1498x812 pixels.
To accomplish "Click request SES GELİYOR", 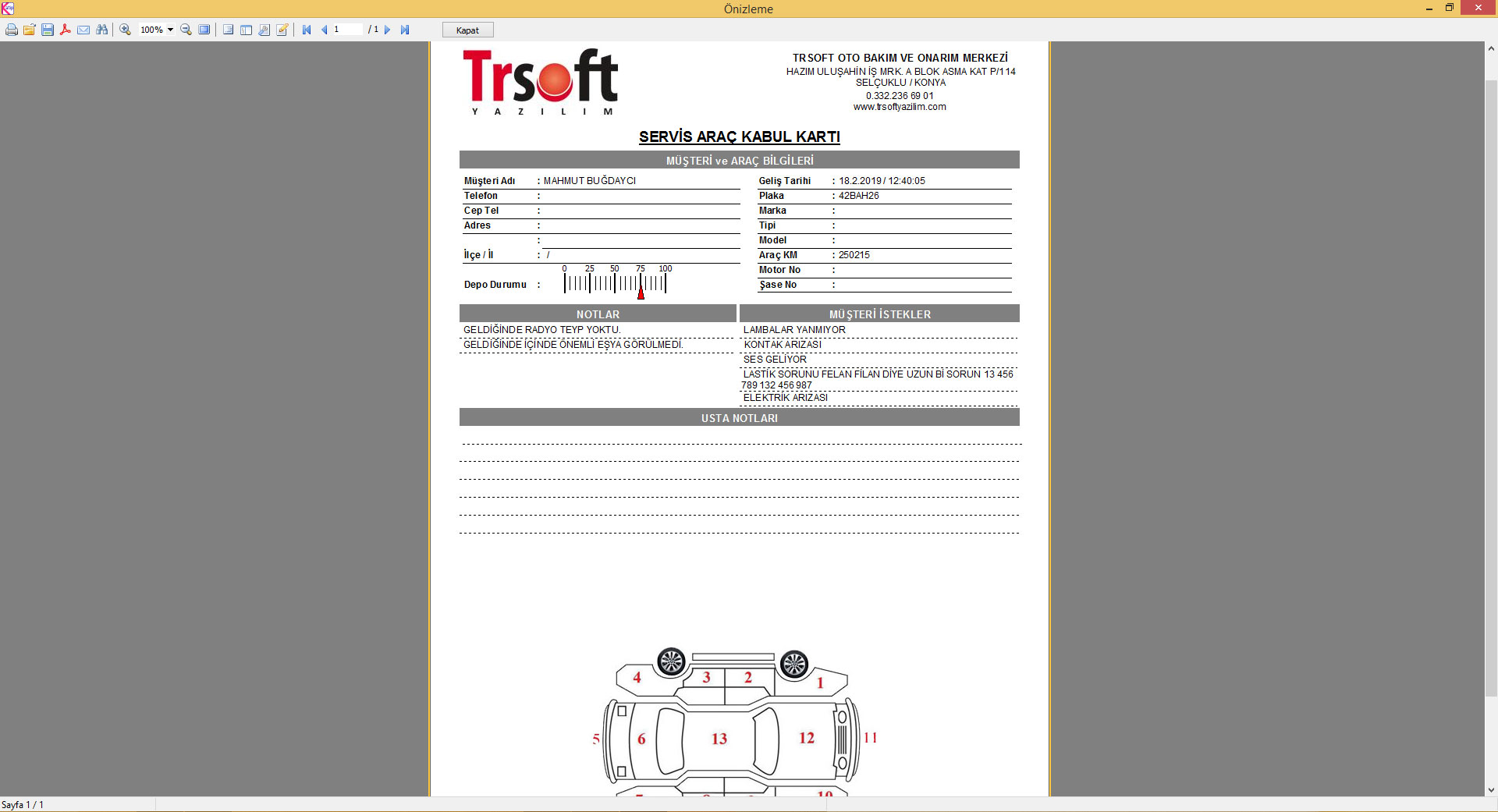I will 775,360.
